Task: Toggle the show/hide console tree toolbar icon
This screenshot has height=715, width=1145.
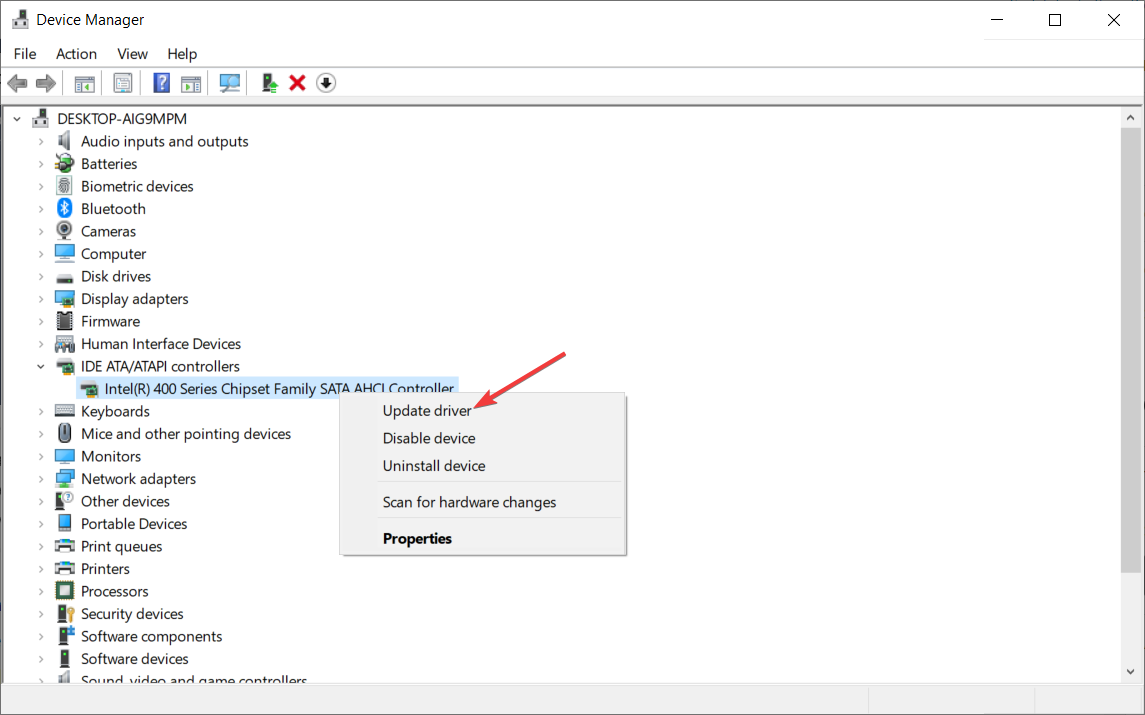Action: (85, 83)
